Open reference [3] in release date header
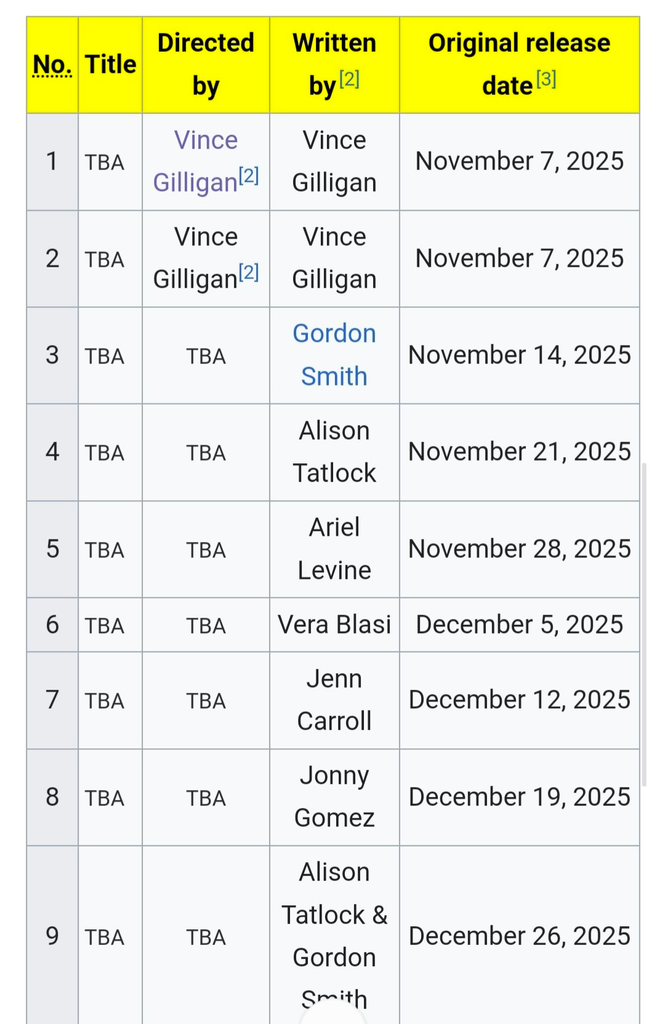 click(x=546, y=80)
